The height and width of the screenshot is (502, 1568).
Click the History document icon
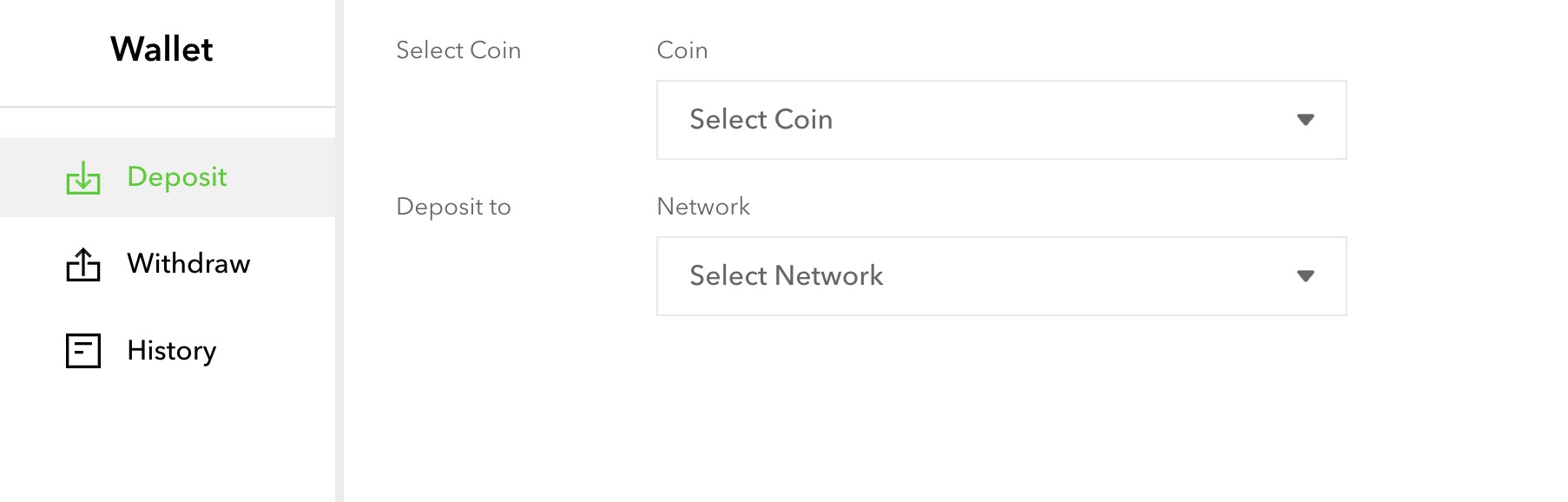(x=83, y=351)
